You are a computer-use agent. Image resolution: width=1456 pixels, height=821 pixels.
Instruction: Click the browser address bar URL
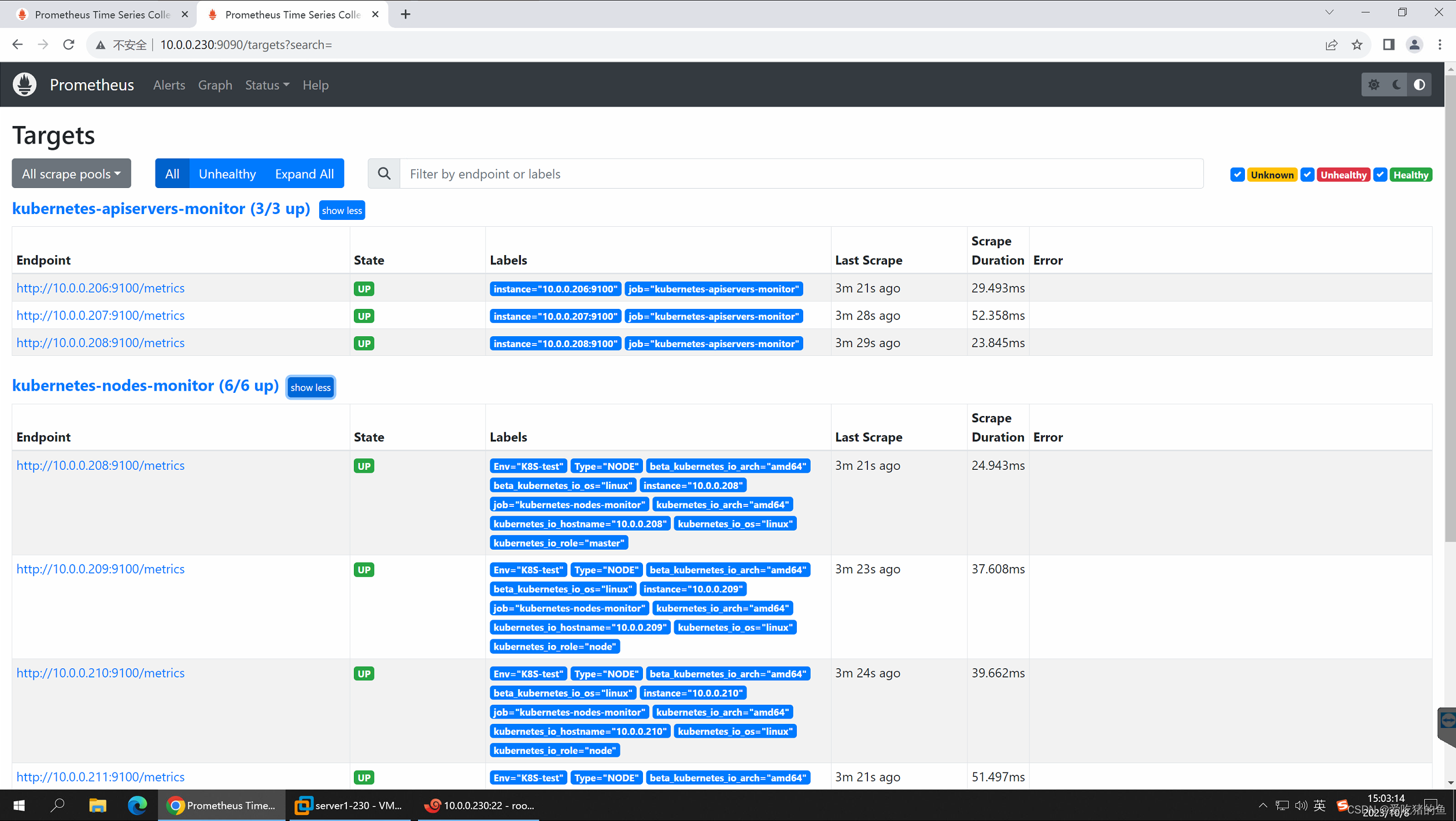pyautogui.click(x=246, y=45)
